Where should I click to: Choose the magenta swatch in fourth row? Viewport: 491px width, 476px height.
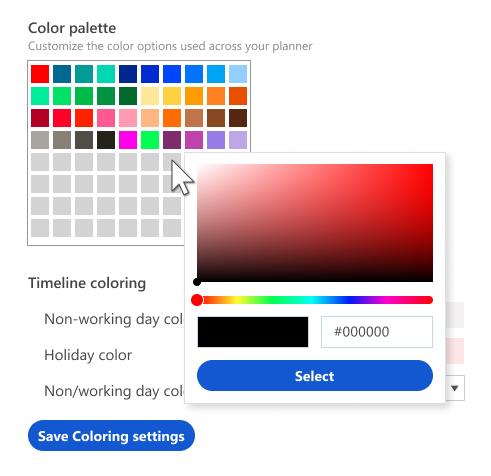(128, 140)
